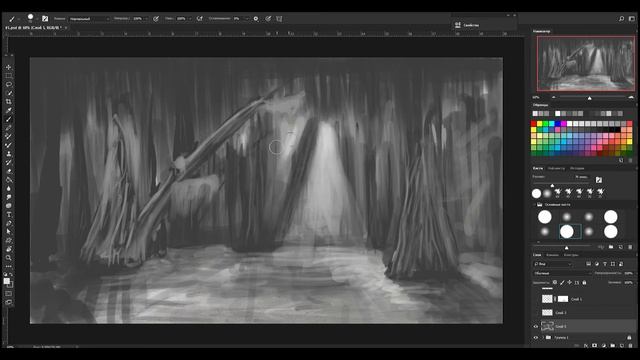
Task: Select the Rectangular Marquee tool
Action: (9, 76)
